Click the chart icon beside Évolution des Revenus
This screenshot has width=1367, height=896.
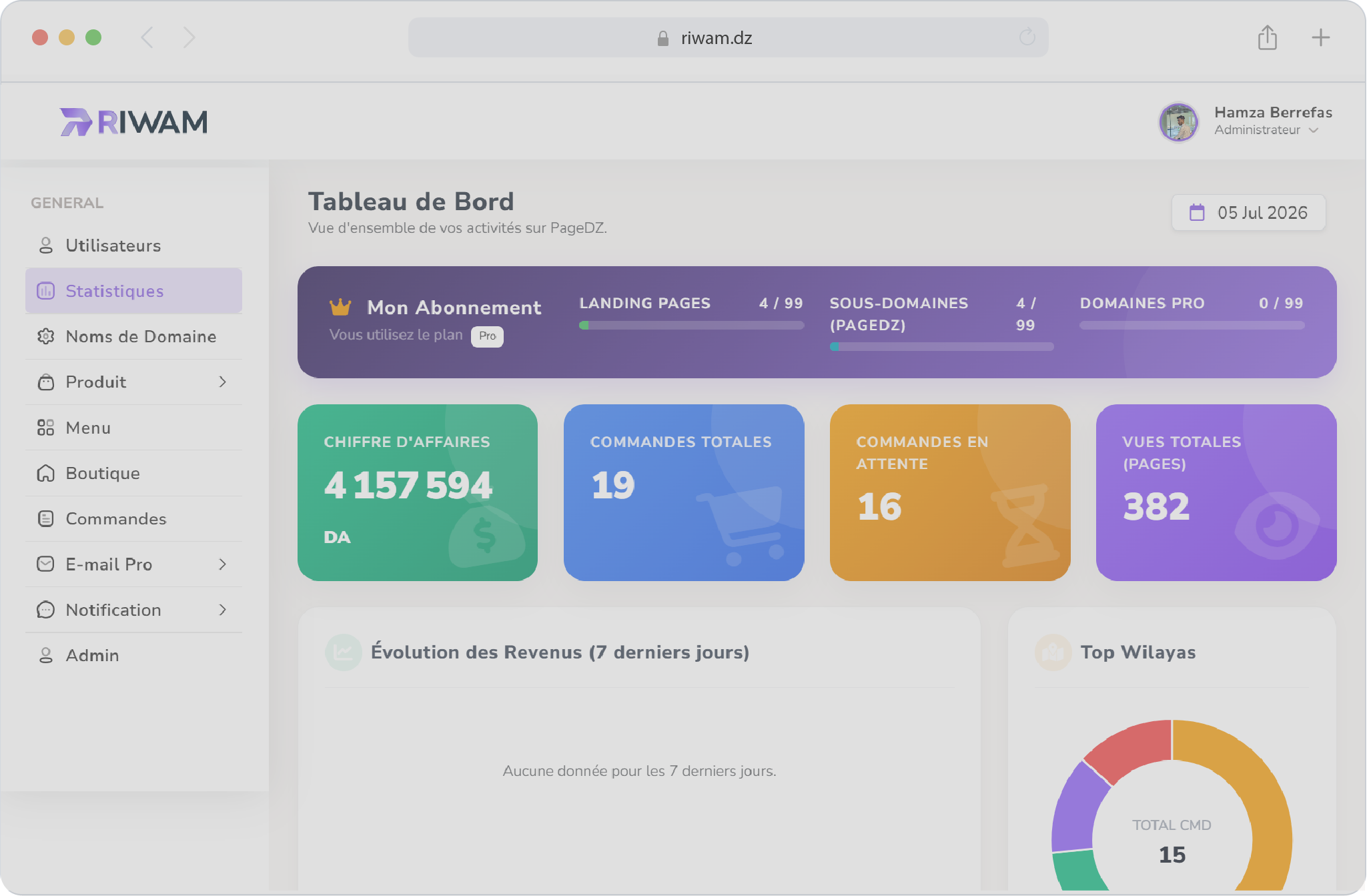(x=343, y=652)
